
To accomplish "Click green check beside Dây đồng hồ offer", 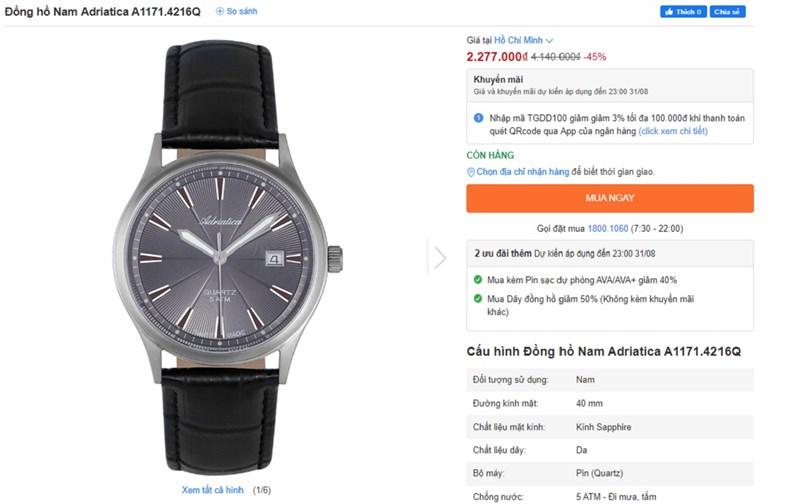I will click(x=479, y=298).
